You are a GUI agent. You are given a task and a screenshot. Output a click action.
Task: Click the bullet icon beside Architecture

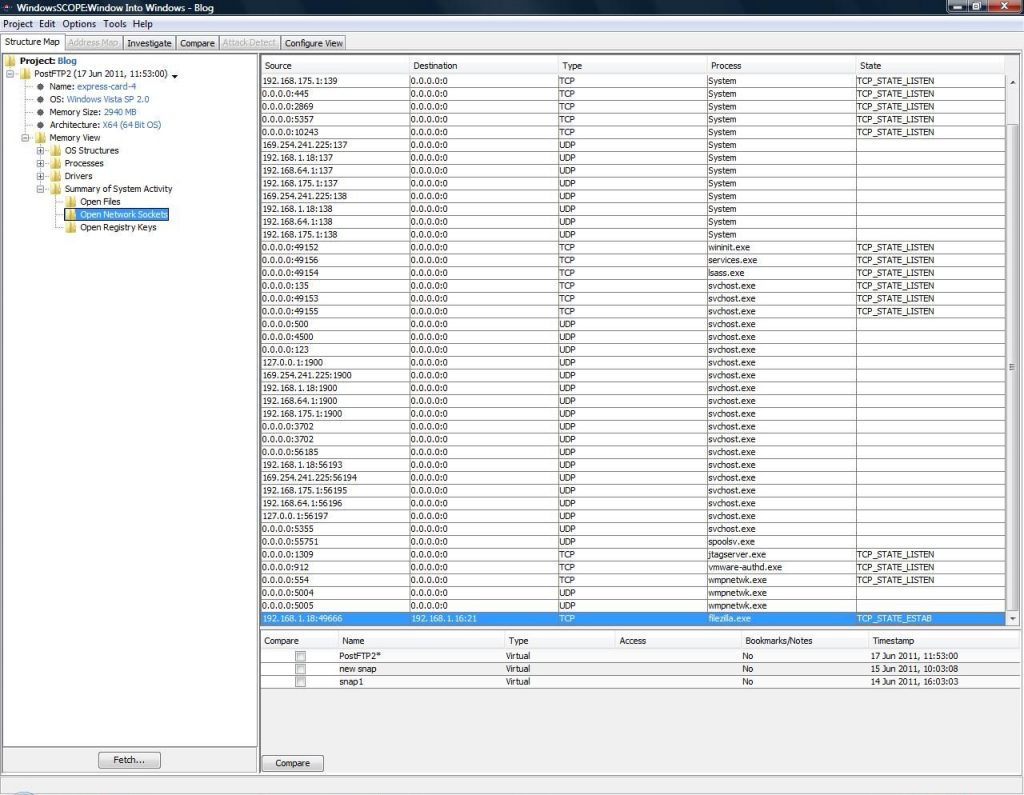(40, 125)
